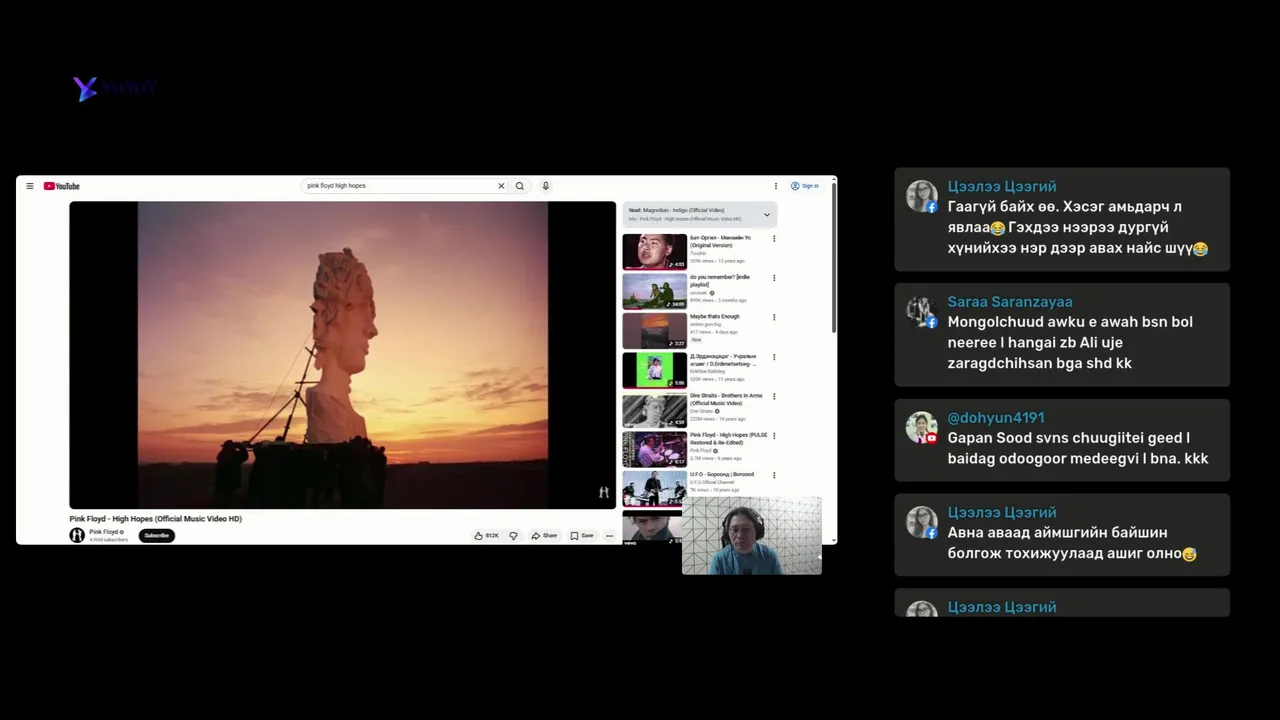Image resolution: width=1280 pixels, height=720 pixels.
Task: Open the YouTube hamburger guide menu
Action: point(30,186)
